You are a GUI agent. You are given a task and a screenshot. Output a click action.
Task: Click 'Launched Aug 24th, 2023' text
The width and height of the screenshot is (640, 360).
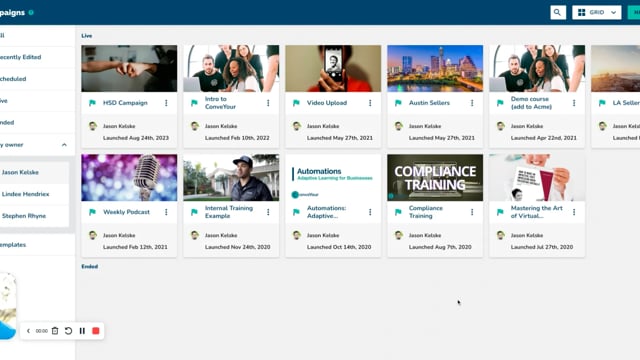[136, 138]
